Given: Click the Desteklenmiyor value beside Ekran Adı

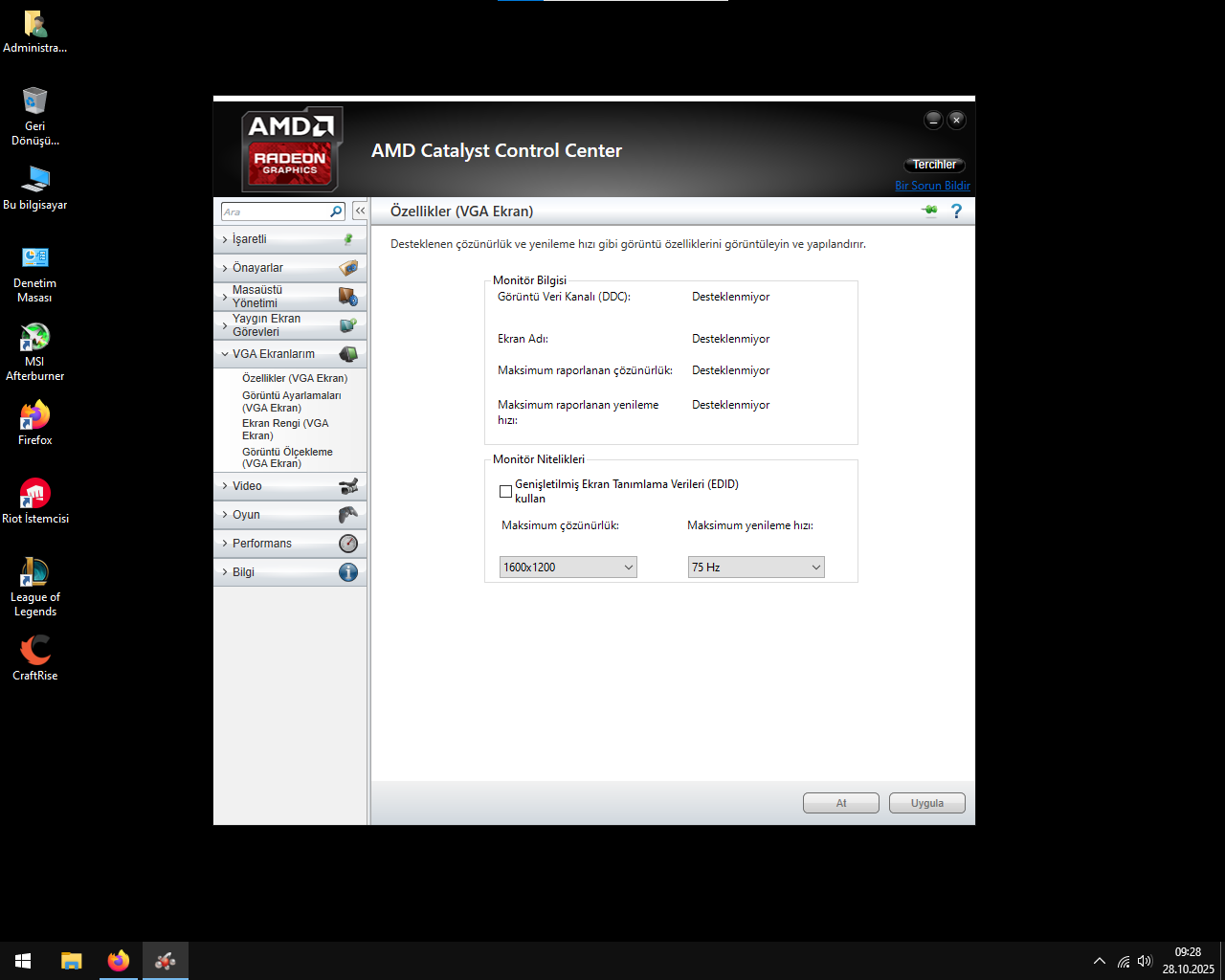Looking at the screenshot, I should 731,339.
